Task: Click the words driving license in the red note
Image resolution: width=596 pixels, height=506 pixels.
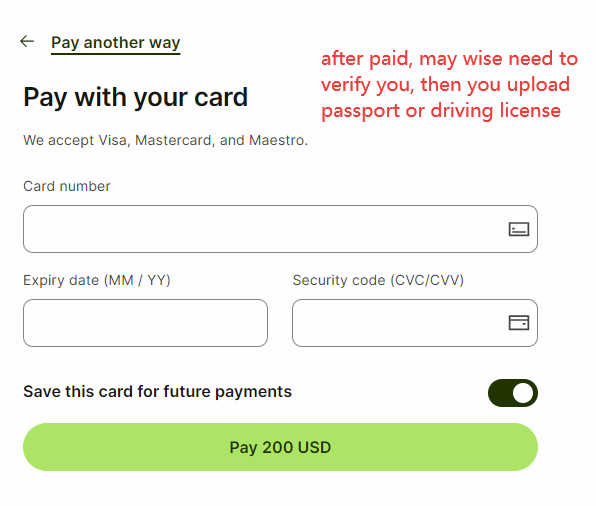Action: 495,111
